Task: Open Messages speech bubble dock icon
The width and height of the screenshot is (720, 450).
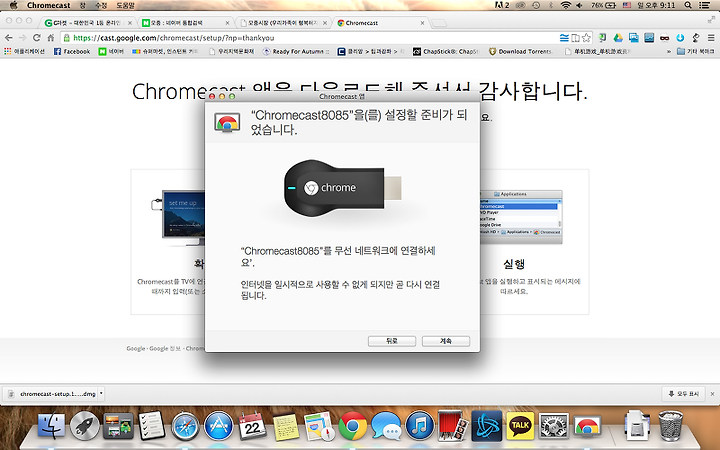Action: click(386, 426)
